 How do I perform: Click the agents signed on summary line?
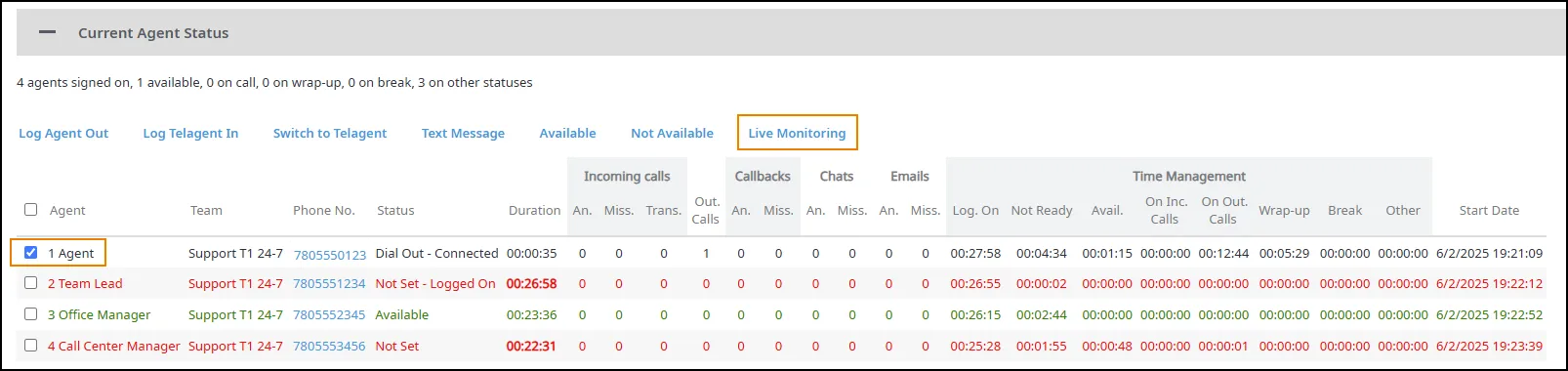click(x=274, y=83)
